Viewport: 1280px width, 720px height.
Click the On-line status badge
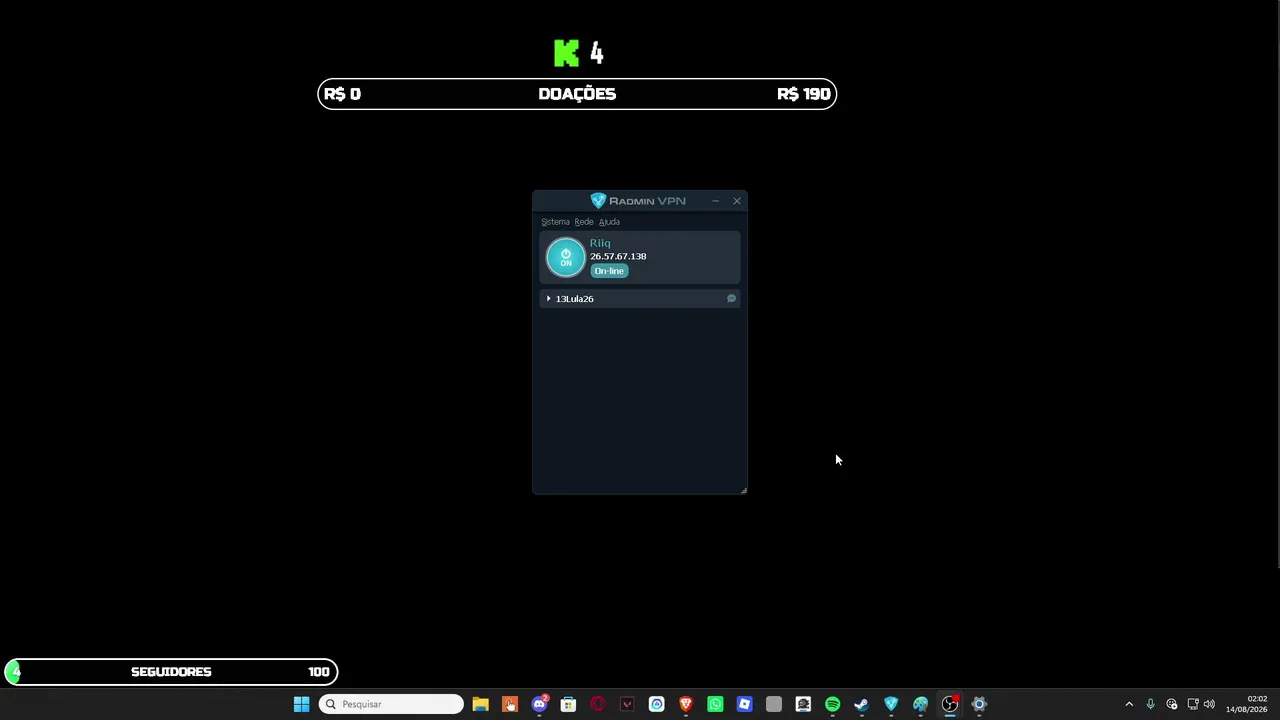[609, 271]
